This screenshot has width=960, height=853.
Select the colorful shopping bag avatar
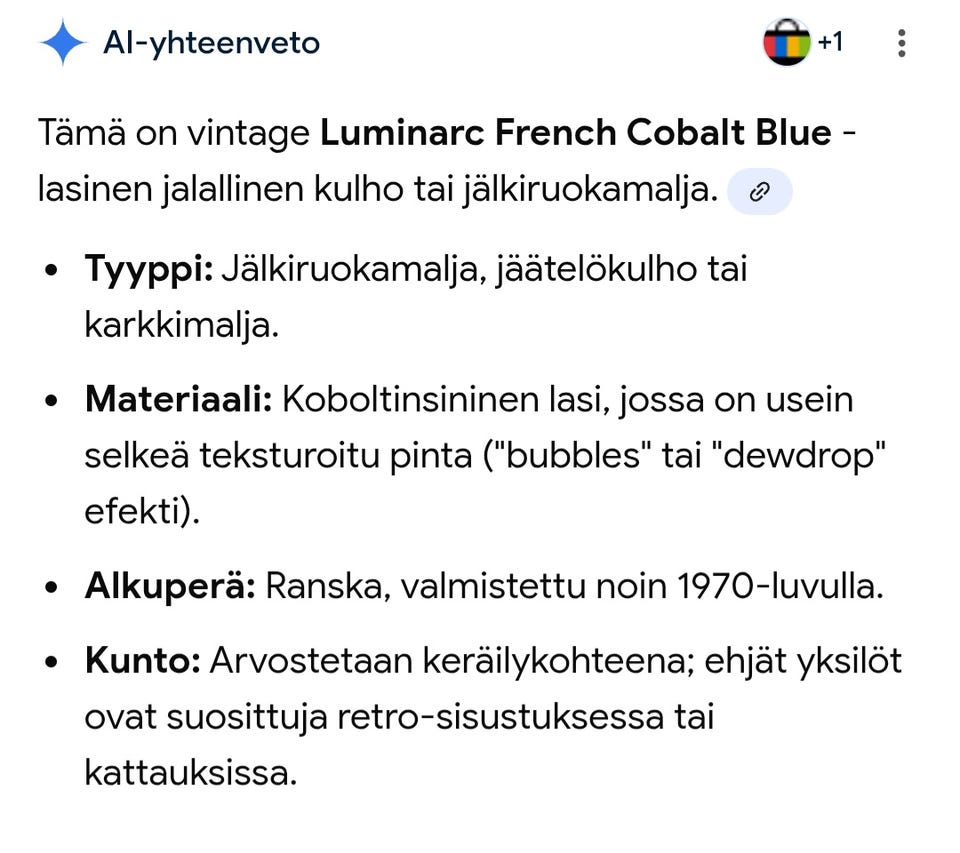(x=787, y=42)
